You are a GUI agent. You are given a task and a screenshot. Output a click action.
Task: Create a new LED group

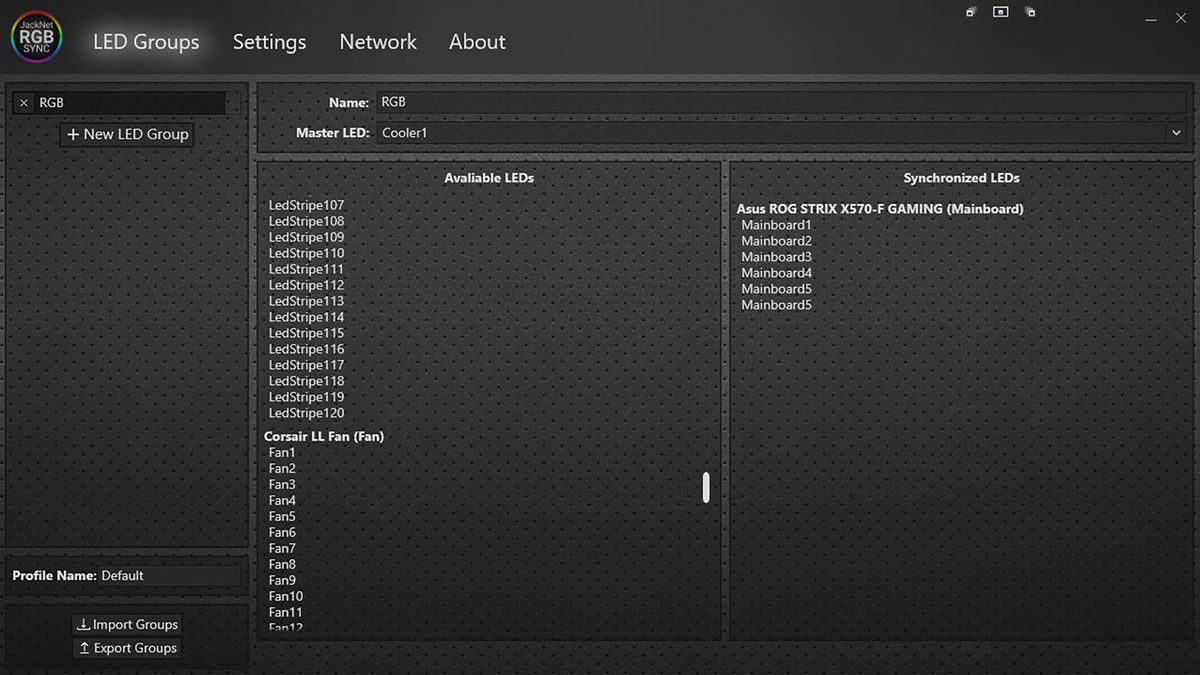pyautogui.click(x=126, y=133)
